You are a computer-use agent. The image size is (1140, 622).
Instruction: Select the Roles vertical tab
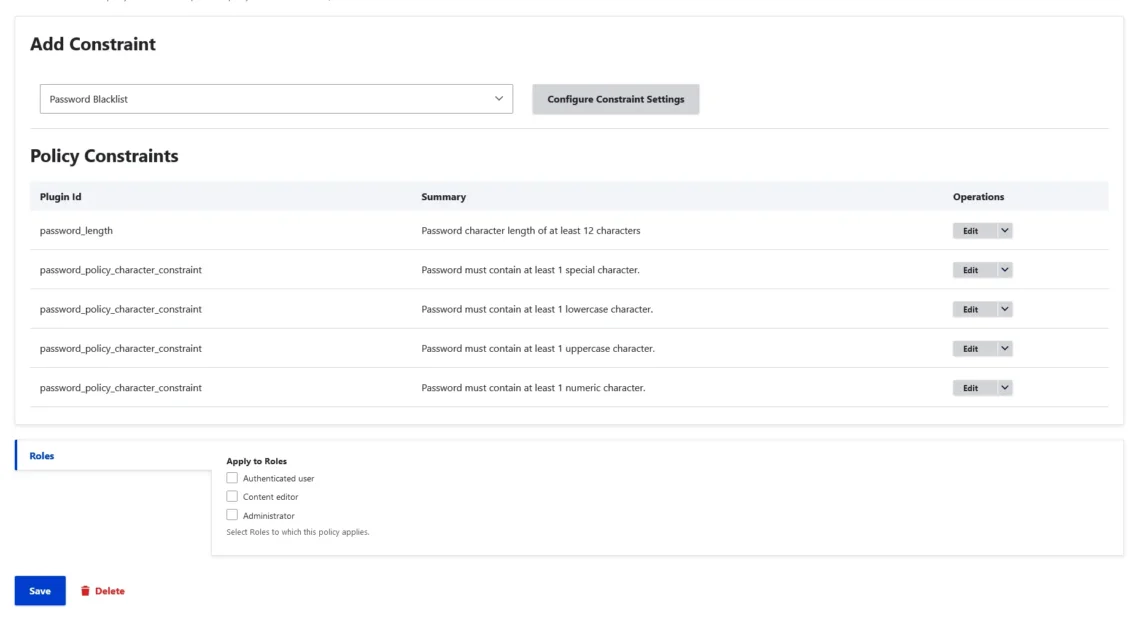pyautogui.click(x=42, y=456)
